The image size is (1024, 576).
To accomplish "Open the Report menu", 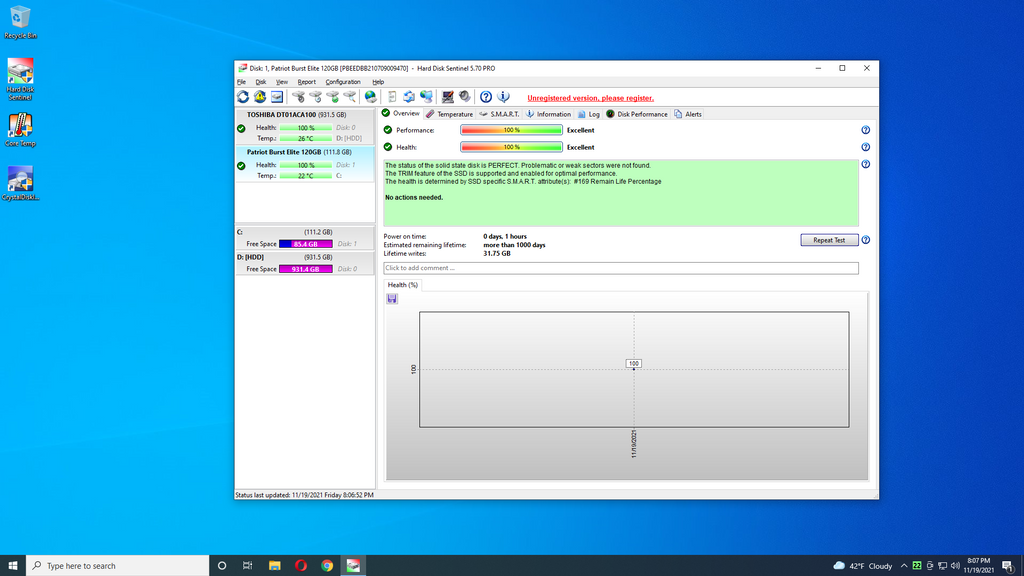I will pos(306,82).
